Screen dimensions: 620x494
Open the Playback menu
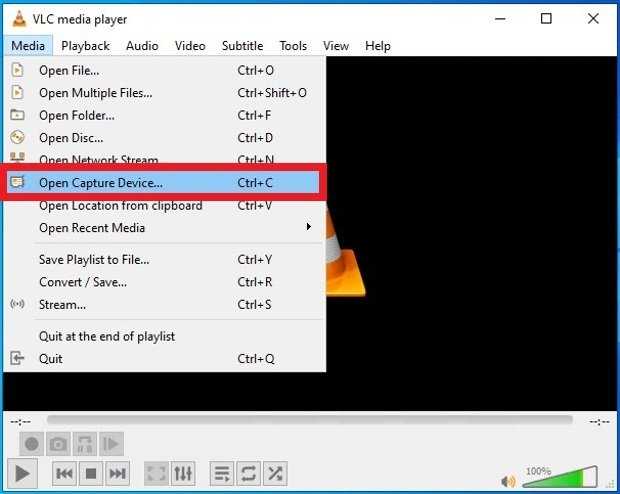tap(85, 46)
